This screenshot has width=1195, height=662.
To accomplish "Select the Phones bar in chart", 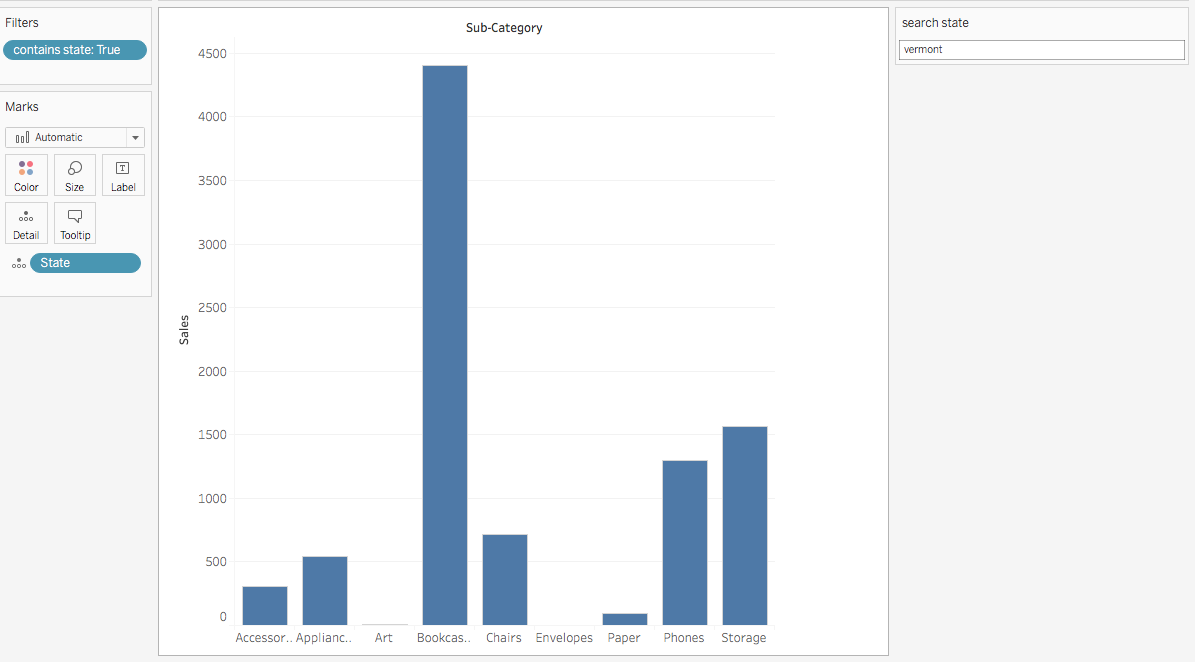I will pyautogui.click(x=684, y=542).
